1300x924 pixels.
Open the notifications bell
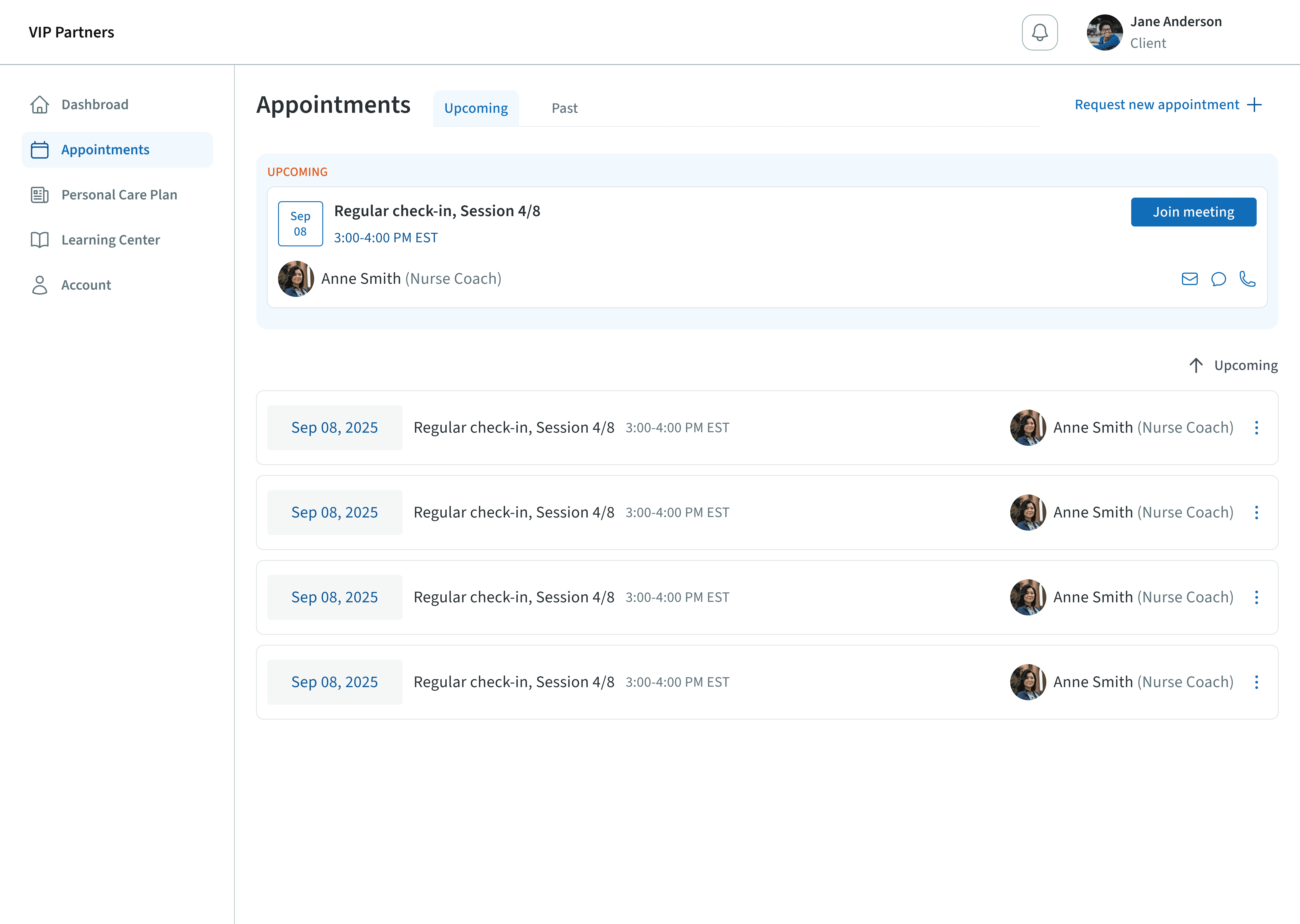pos(1039,32)
